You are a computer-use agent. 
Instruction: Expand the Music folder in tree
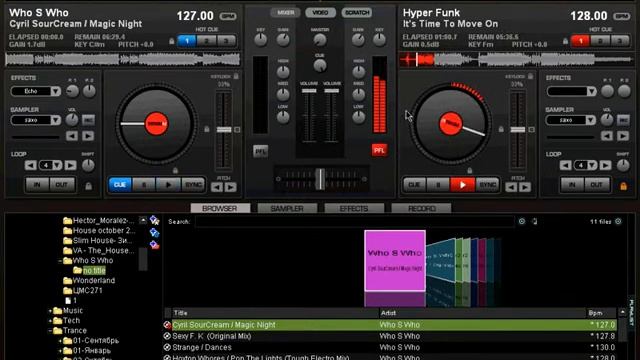[x=50, y=311]
